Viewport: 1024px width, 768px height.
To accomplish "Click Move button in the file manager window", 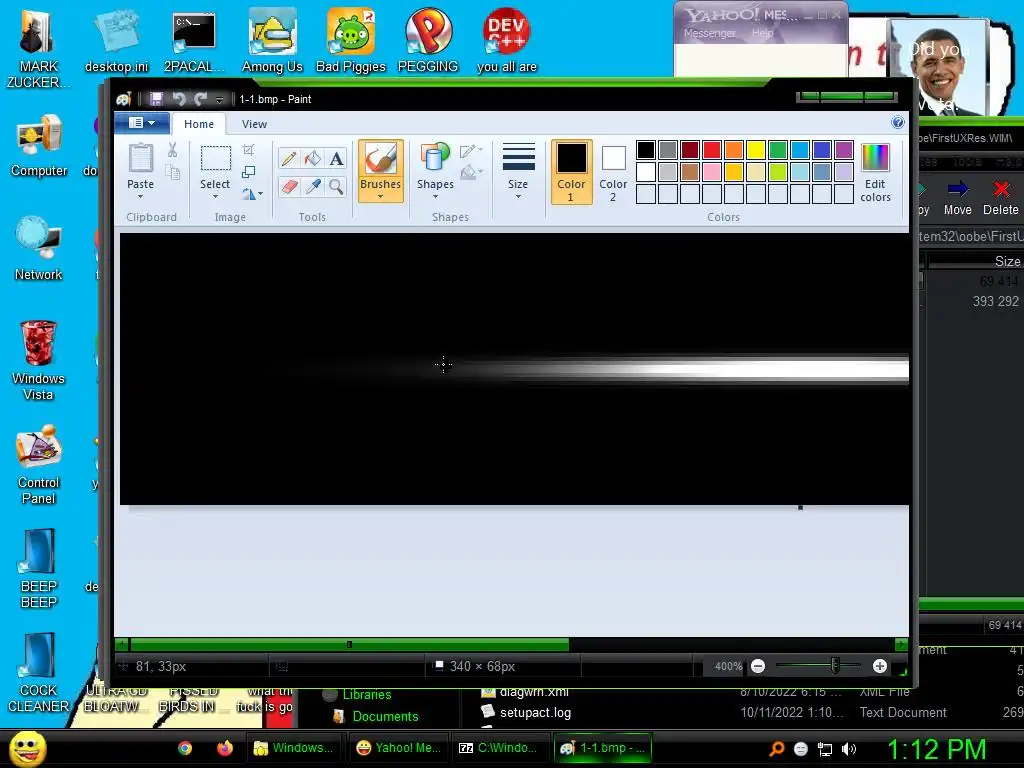I will pyautogui.click(x=957, y=199).
